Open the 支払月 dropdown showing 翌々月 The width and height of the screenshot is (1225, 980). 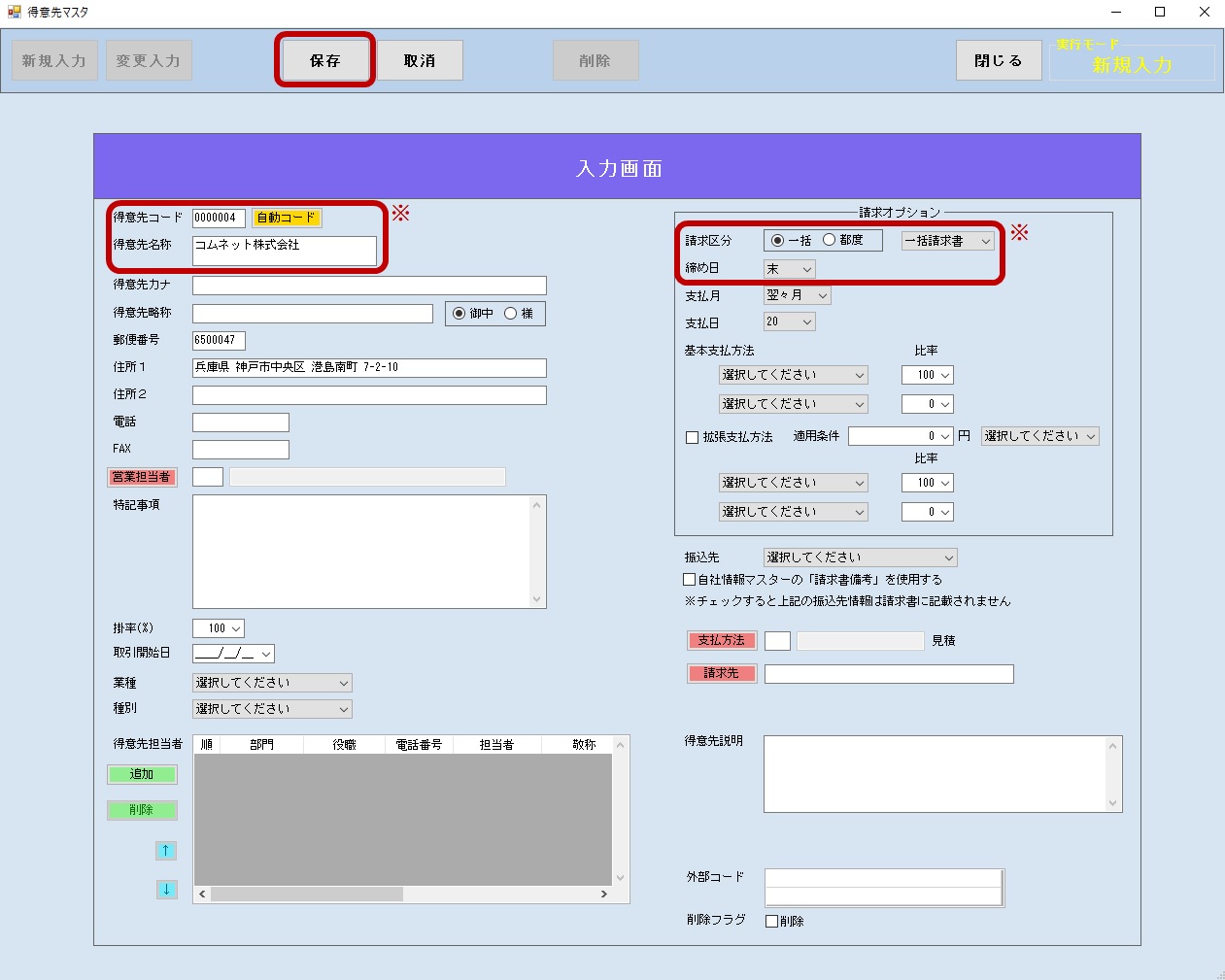(x=798, y=295)
